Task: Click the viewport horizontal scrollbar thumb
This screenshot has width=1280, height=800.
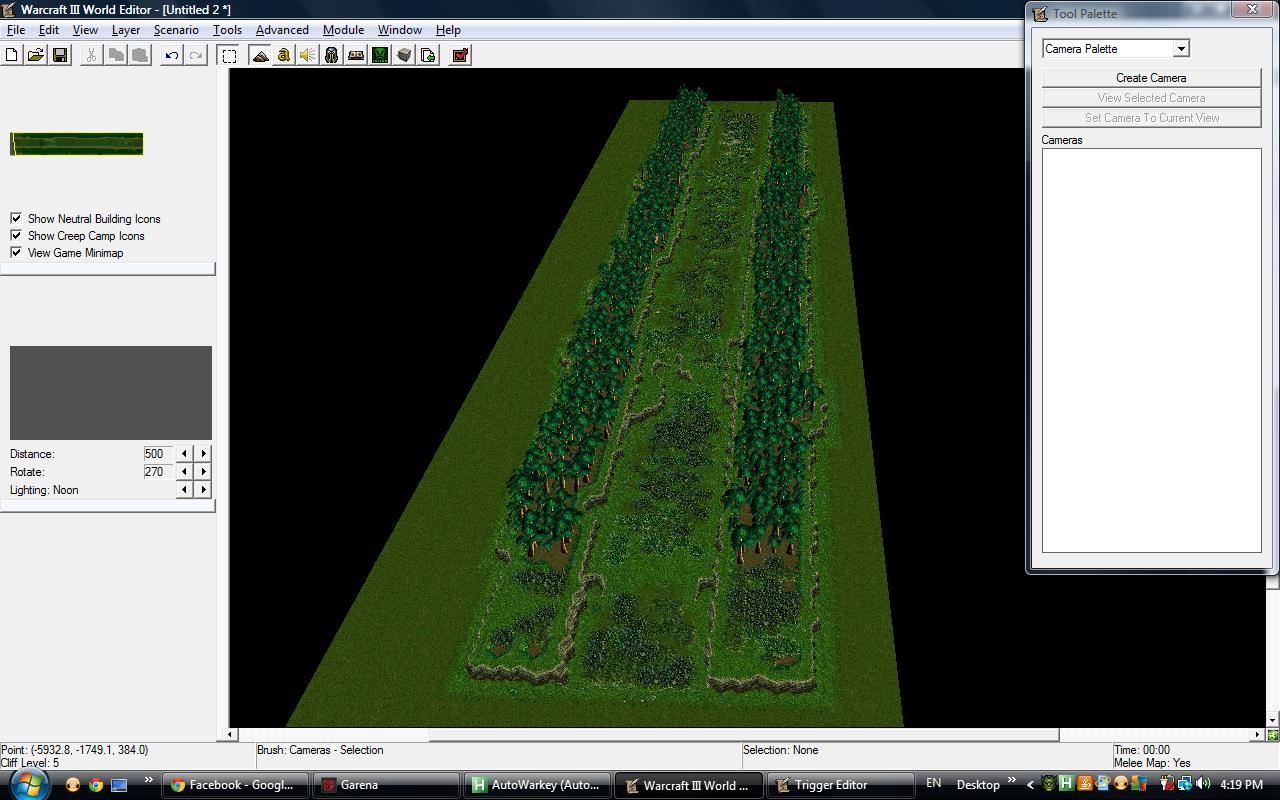Action: pos(744,734)
